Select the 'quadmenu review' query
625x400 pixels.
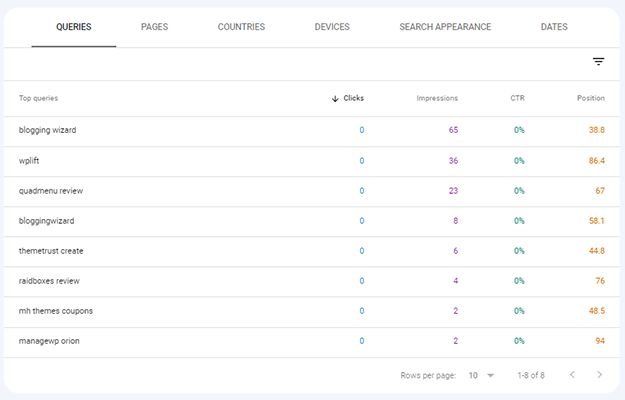51,191
